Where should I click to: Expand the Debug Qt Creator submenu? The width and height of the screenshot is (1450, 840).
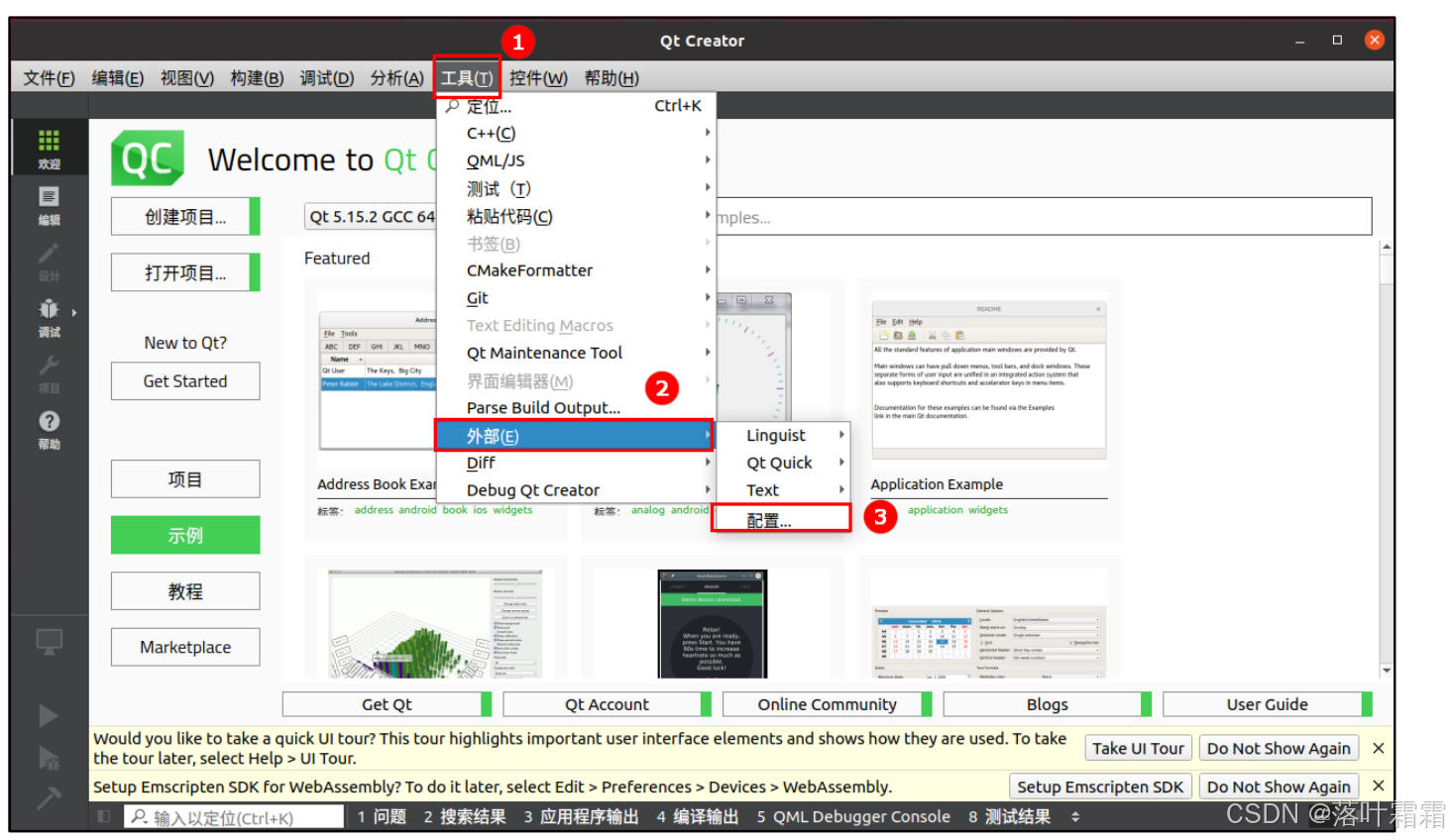576,490
